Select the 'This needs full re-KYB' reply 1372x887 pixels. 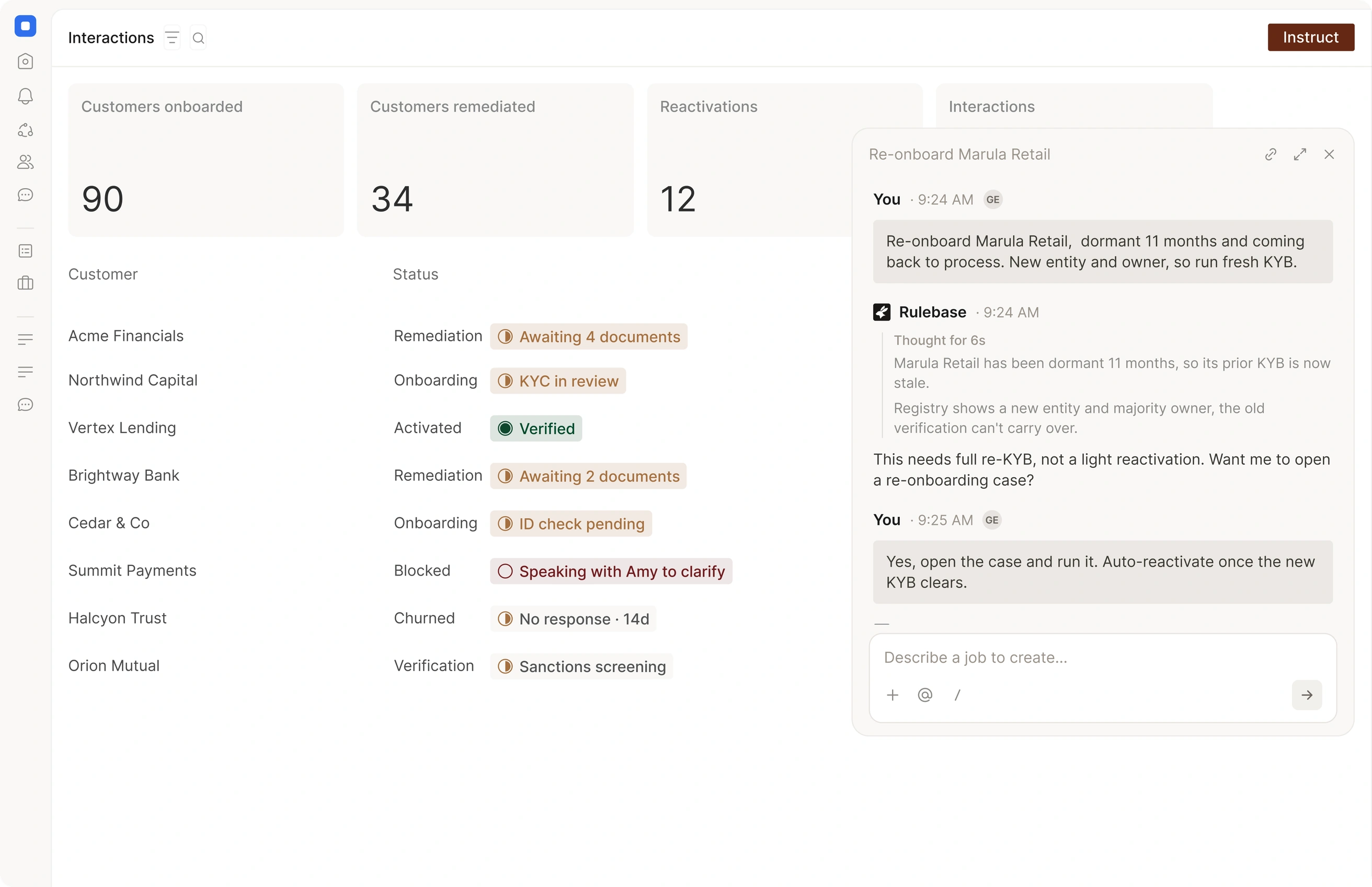pos(1101,470)
